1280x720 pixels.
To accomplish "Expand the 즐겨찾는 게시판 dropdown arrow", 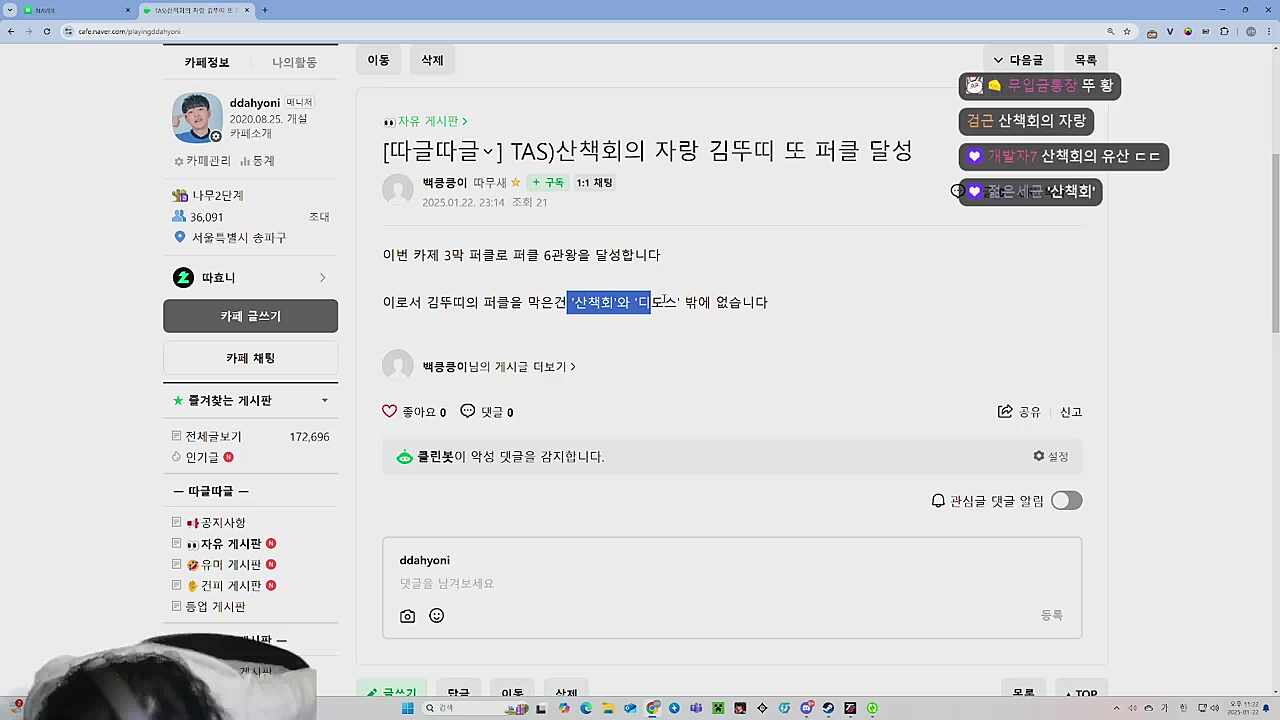I will 324,401.
